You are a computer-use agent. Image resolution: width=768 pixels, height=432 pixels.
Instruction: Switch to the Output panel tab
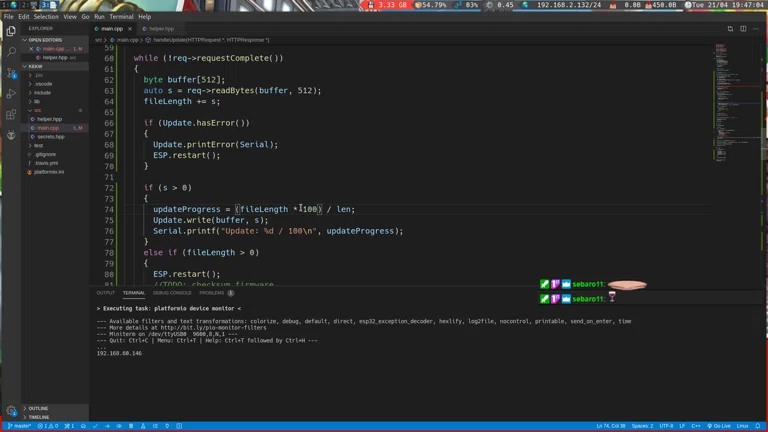pos(105,293)
